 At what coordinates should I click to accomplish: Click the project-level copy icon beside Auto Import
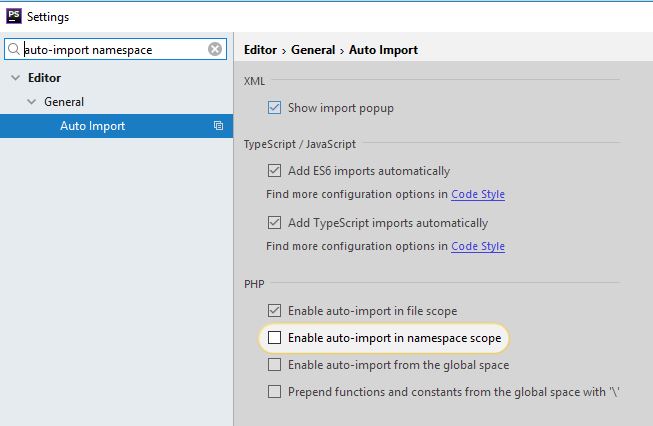[x=218, y=126]
